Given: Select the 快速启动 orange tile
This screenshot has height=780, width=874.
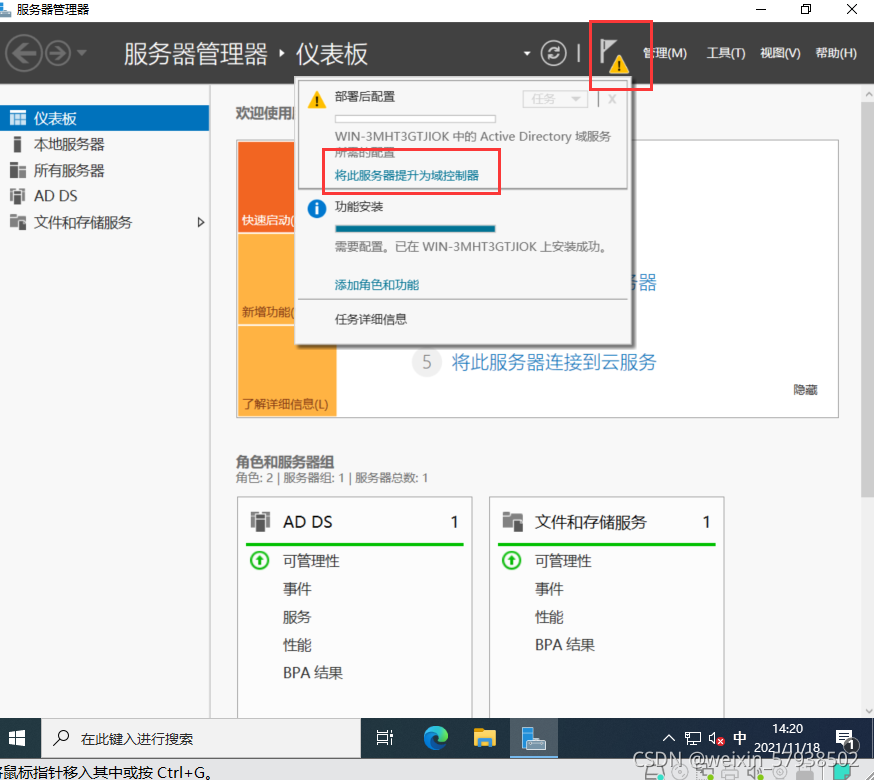Looking at the screenshot, I should click(266, 187).
